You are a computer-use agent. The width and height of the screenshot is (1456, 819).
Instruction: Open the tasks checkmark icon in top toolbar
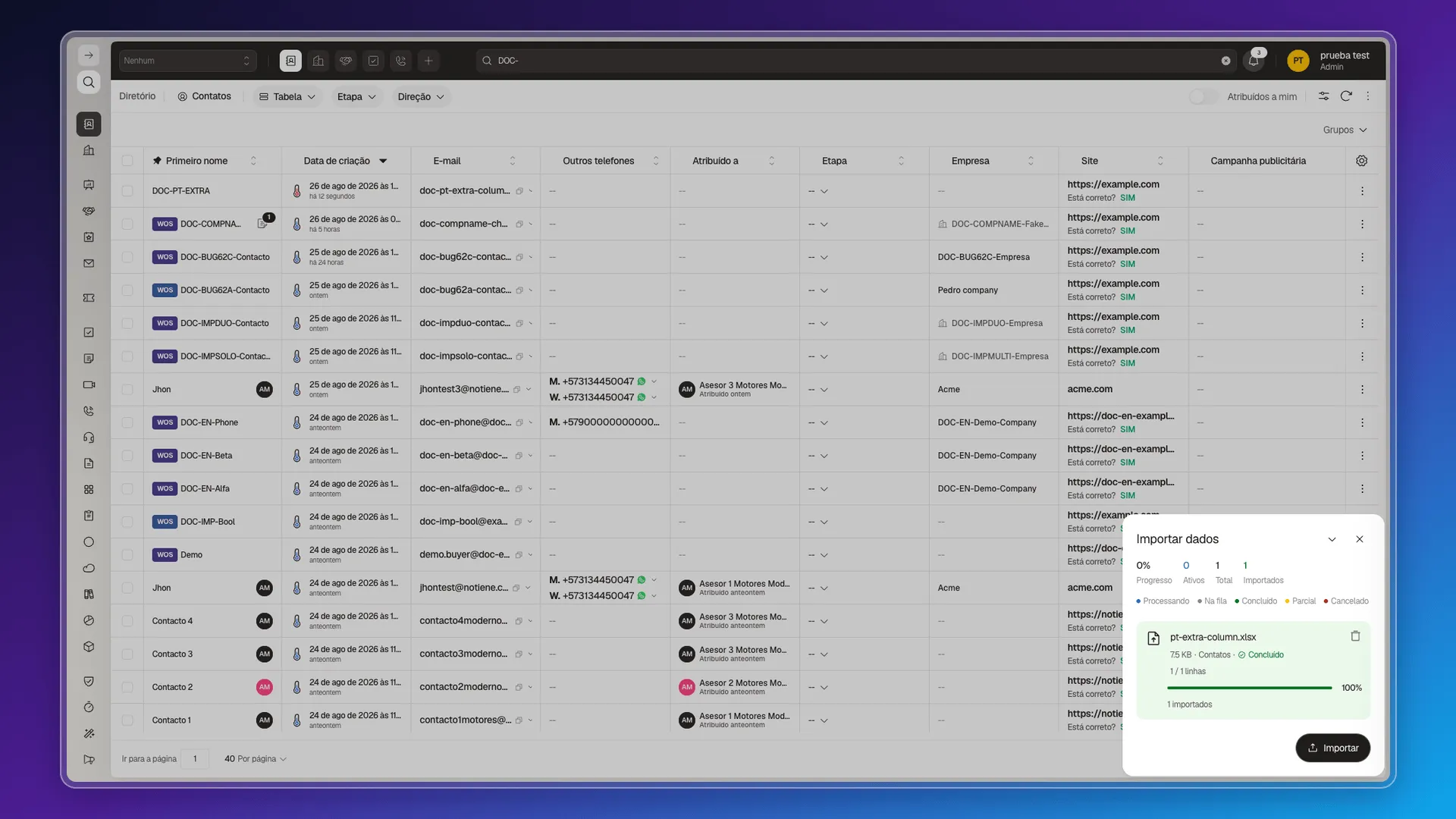[x=373, y=61]
